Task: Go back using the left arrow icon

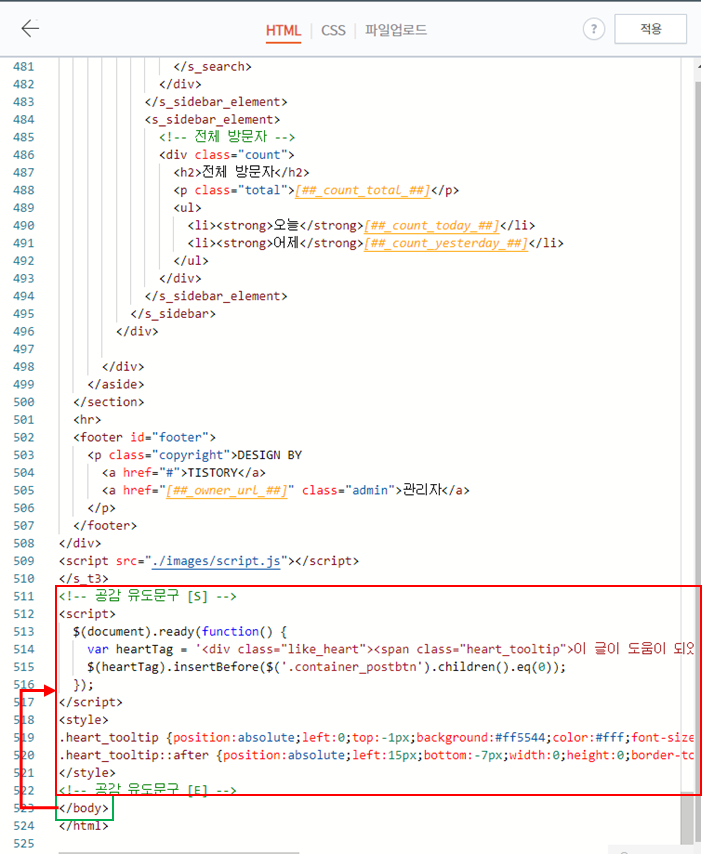Action: (x=30, y=28)
